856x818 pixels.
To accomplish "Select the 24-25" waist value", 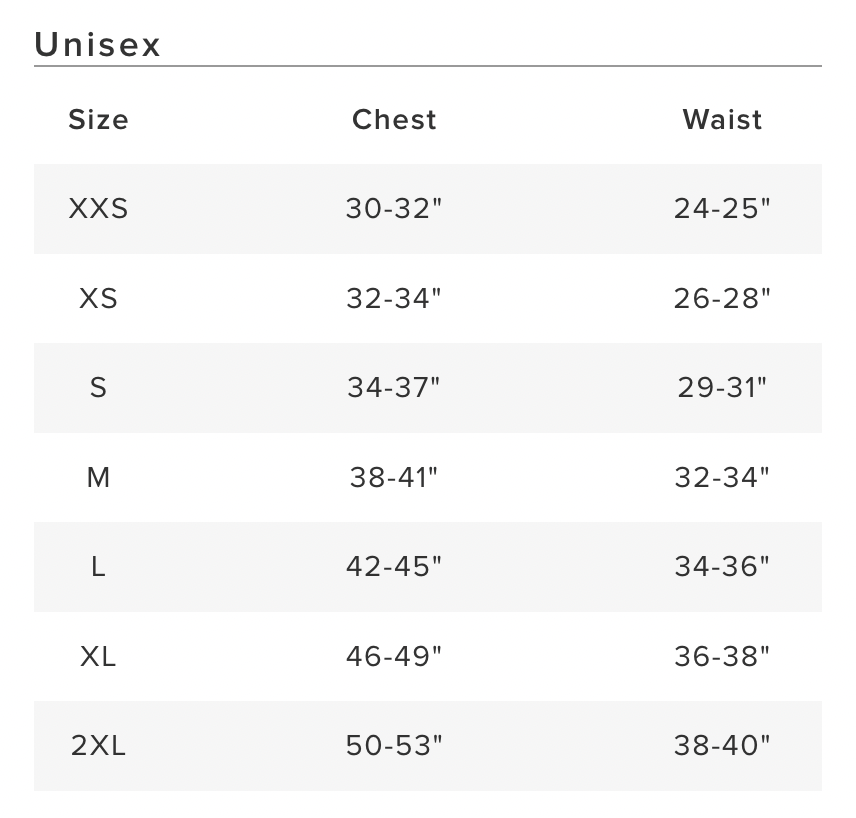I will [x=722, y=209].
